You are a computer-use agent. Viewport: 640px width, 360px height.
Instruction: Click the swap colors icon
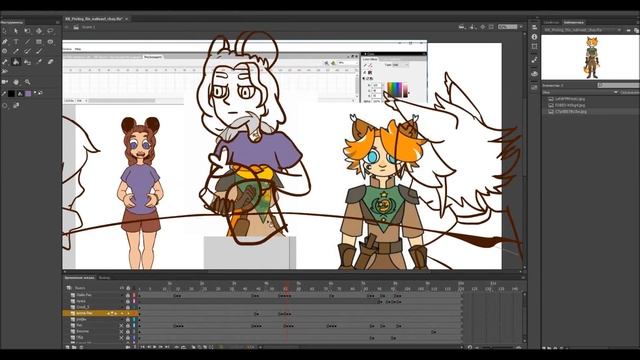click(x=40, y=93)
